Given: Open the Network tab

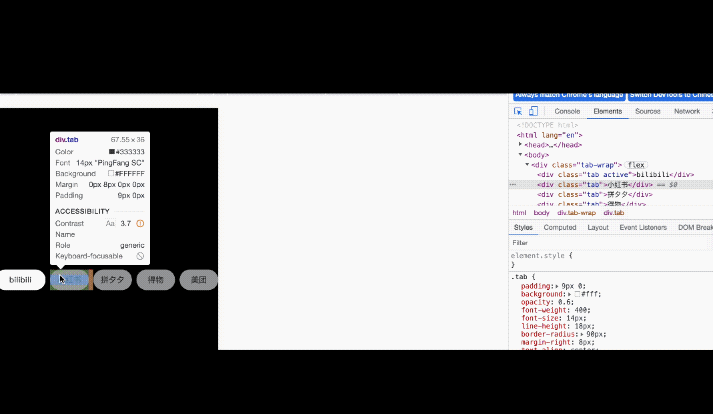Looking at the screenshot, I should pos(687,111).
